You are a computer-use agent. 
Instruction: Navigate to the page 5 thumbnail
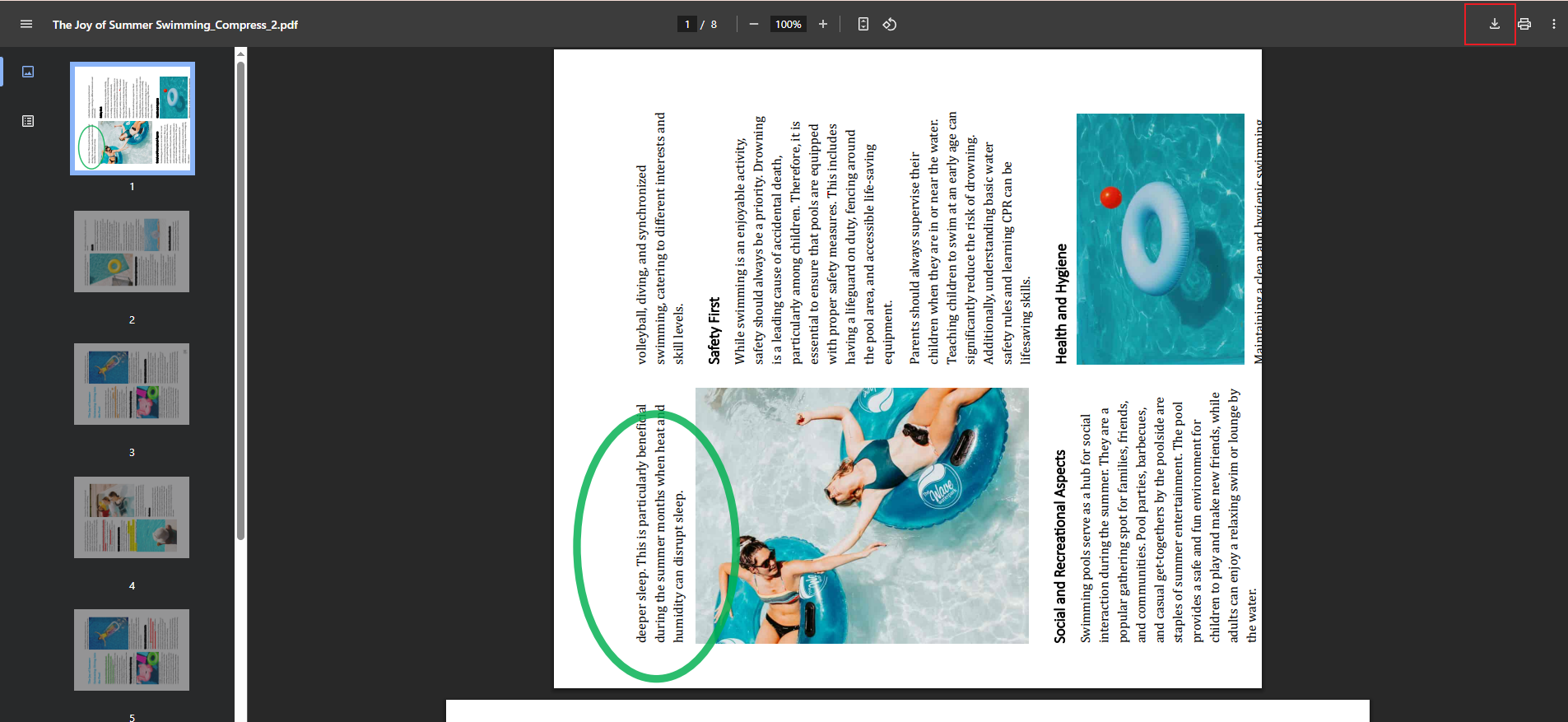click(x=132, y=650)
